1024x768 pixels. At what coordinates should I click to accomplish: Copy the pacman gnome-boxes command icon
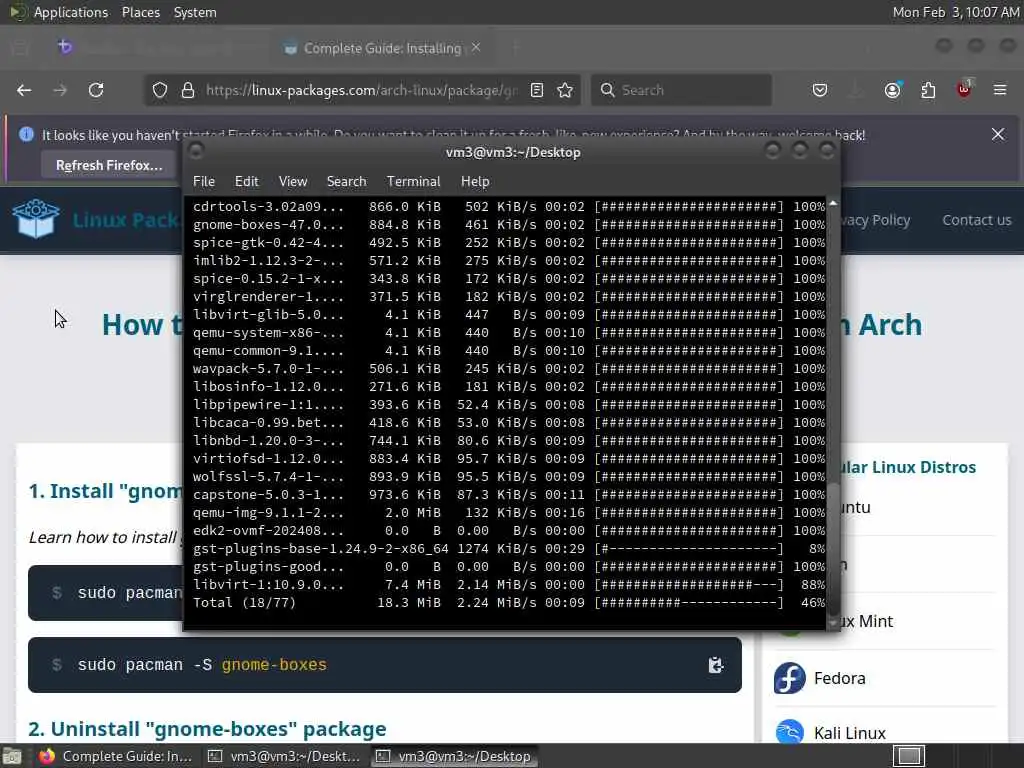point(716,665)
